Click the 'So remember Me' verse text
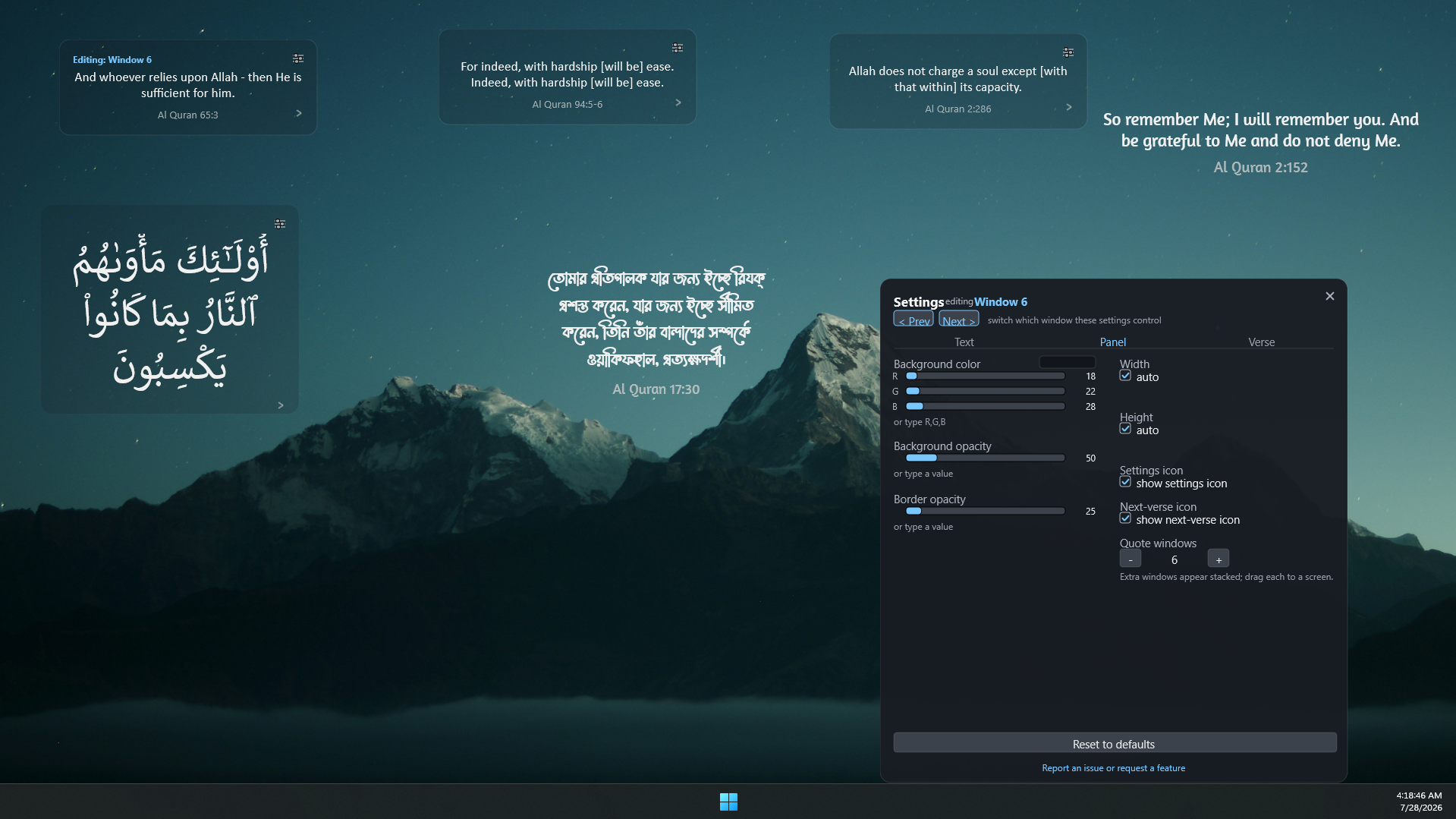Image resolution: width=1456 pixels, height=819 pixels. [x=1261, y=130]
